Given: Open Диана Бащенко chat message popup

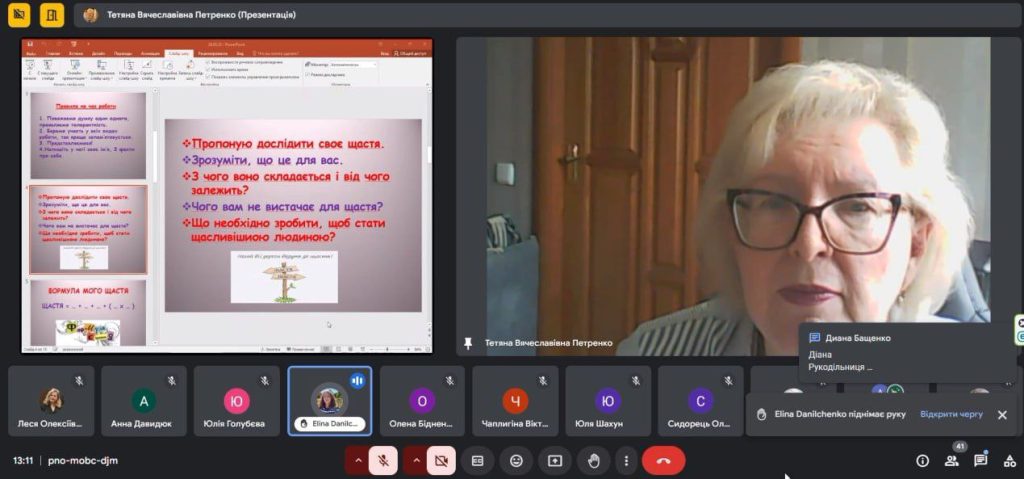Looking at the screenshot, I should (905, 353).
